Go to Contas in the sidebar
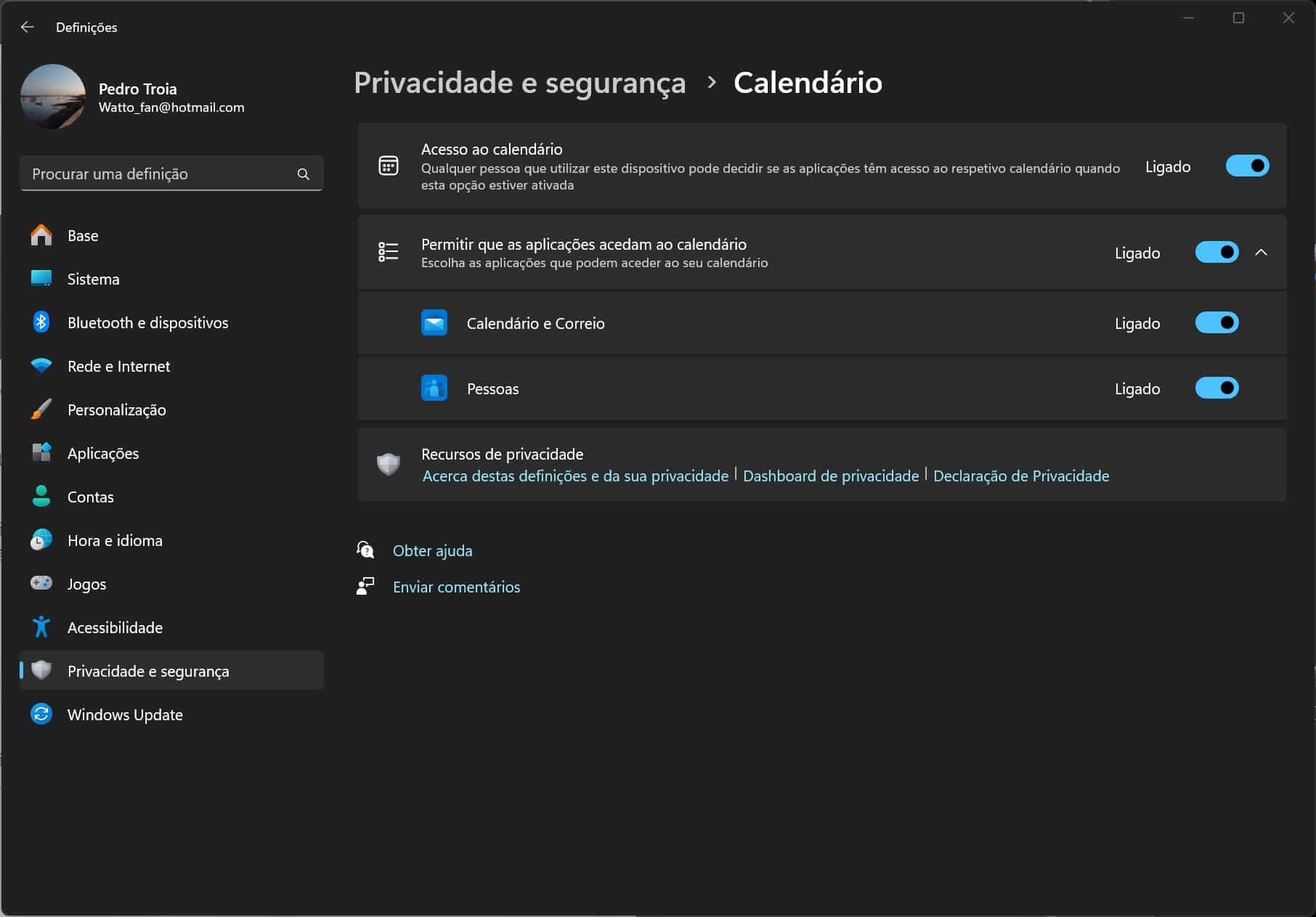The image size is (1316, 917). pyautogui.click(x=90, y=497)
